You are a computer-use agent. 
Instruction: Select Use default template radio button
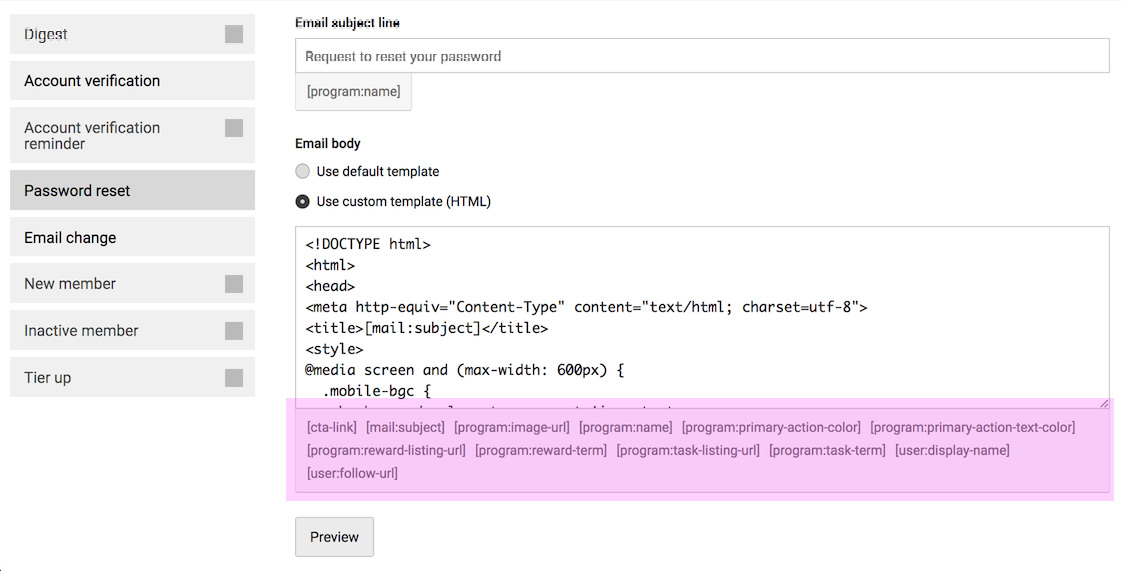tap(303, 171)
